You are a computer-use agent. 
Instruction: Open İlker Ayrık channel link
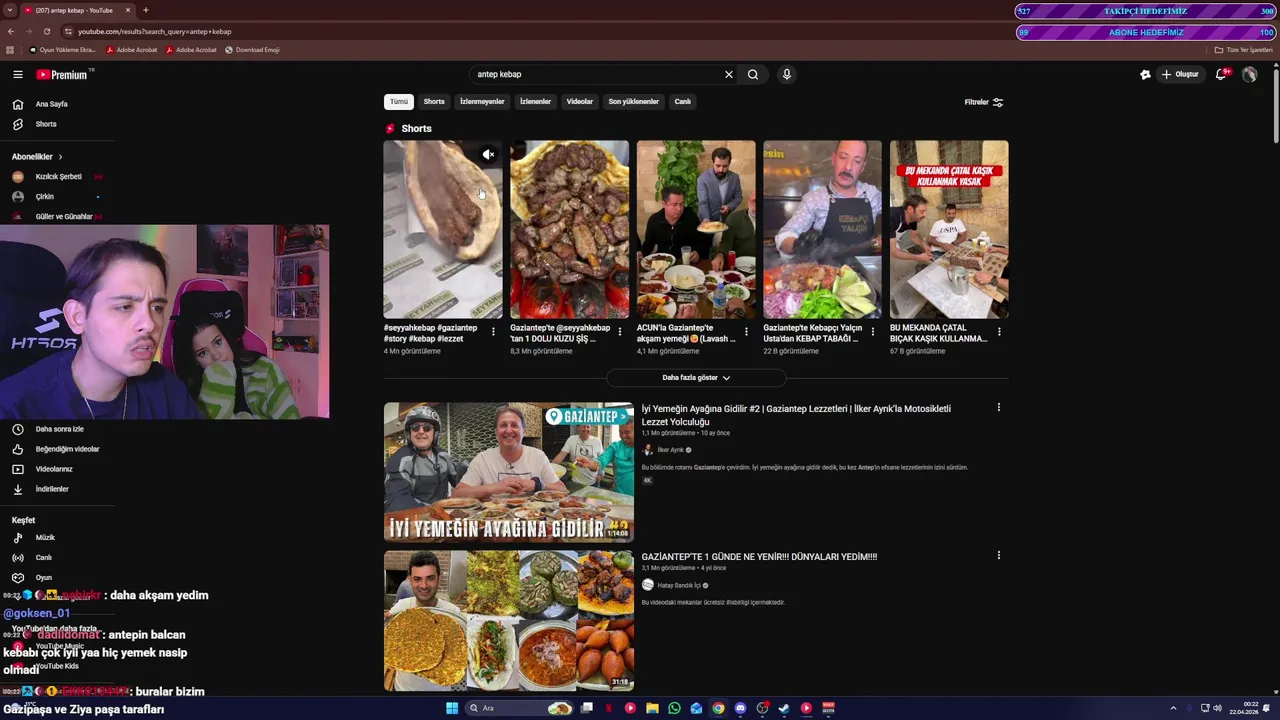click(x=670, y=450)
